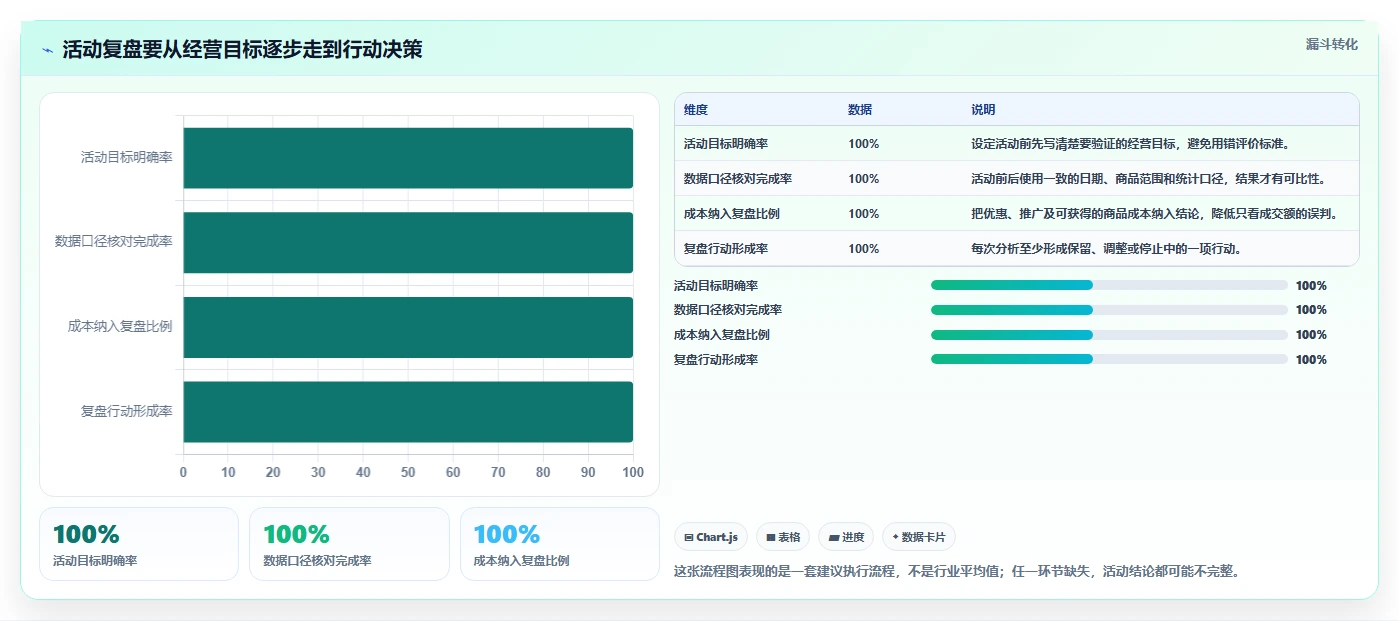
Task: Click the 100% value in the table's 复盘行动形成率 row
Action: pos(864,249)
